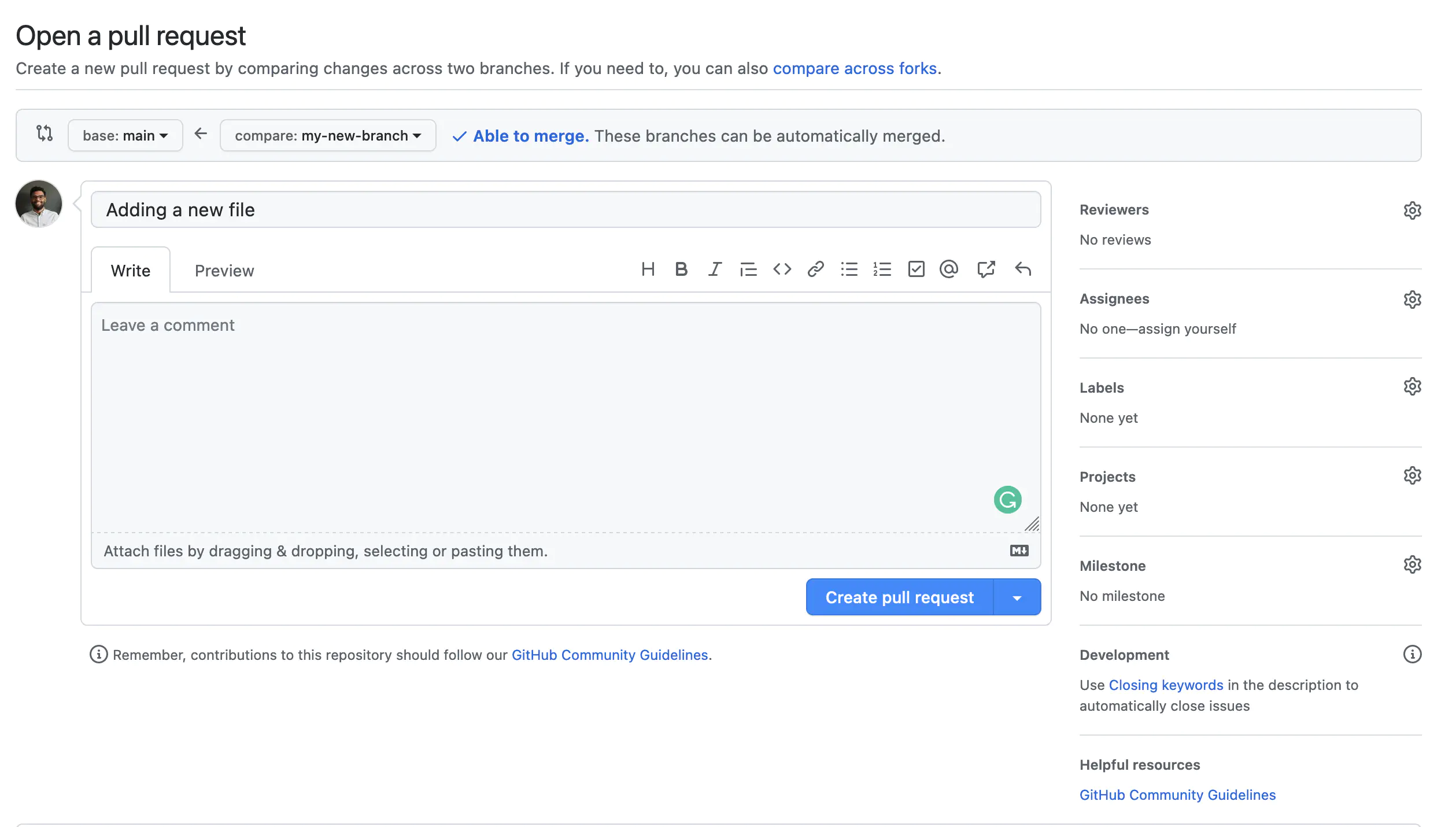Open Community Guidelines under Helpful resources
The height and width of the screenshot is (827, 1456).
point(1177,795)
